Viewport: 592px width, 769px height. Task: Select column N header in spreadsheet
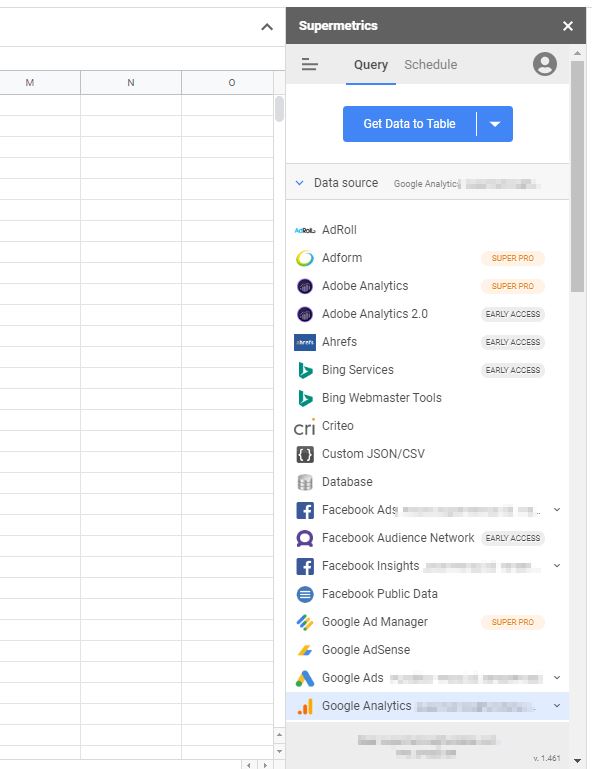131,82
